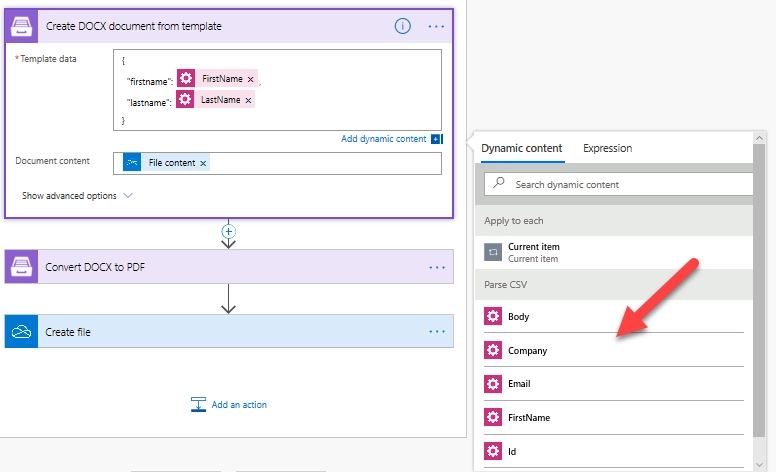Click the LastName token gear icon in template data
The height and width of the screenshot is (472, 776).
pyautogui.click(x=185, y=99)
